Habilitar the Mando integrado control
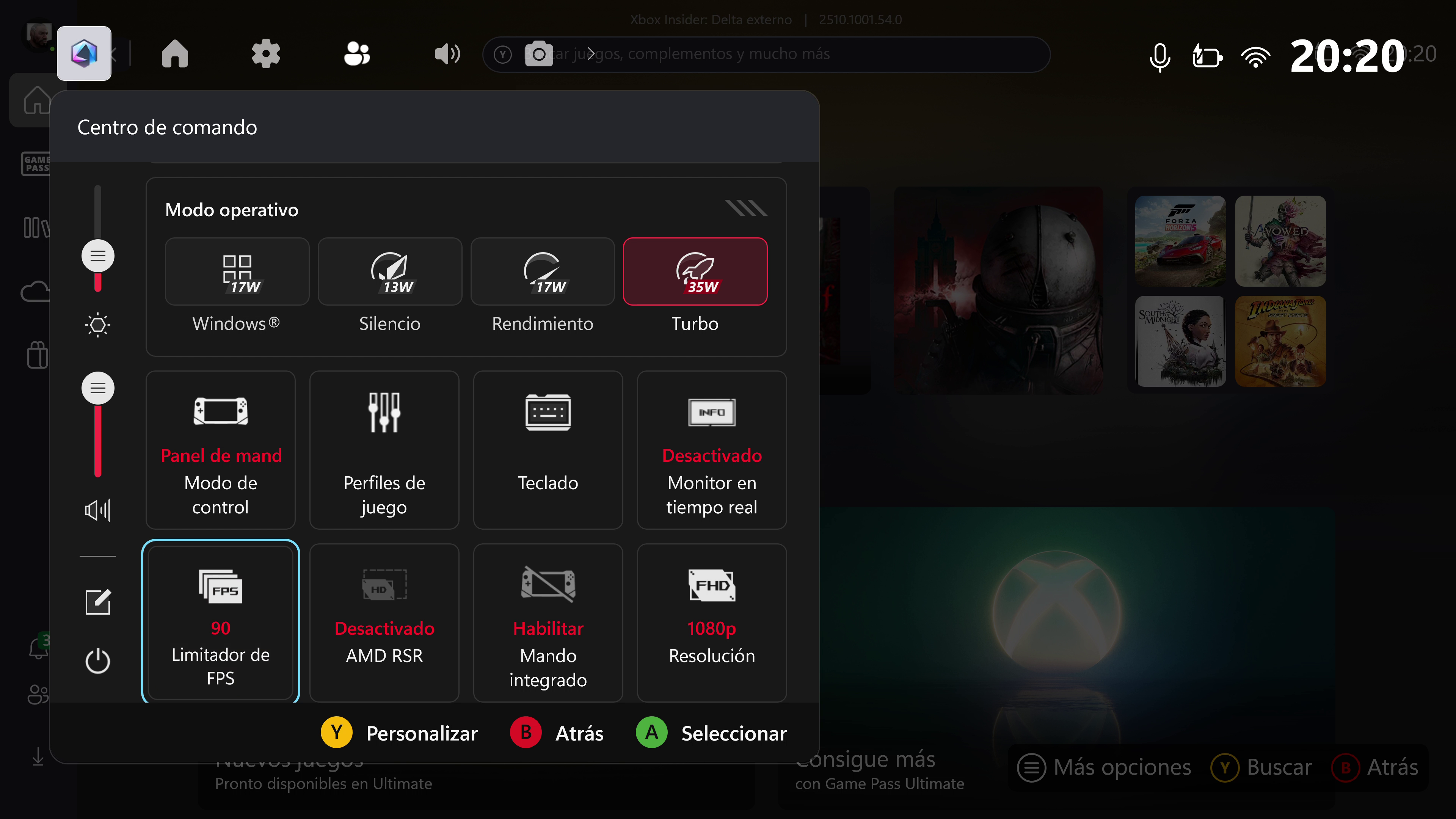Image resolution: width=1456 pixels, height=819 pixels. click(548, 622)
